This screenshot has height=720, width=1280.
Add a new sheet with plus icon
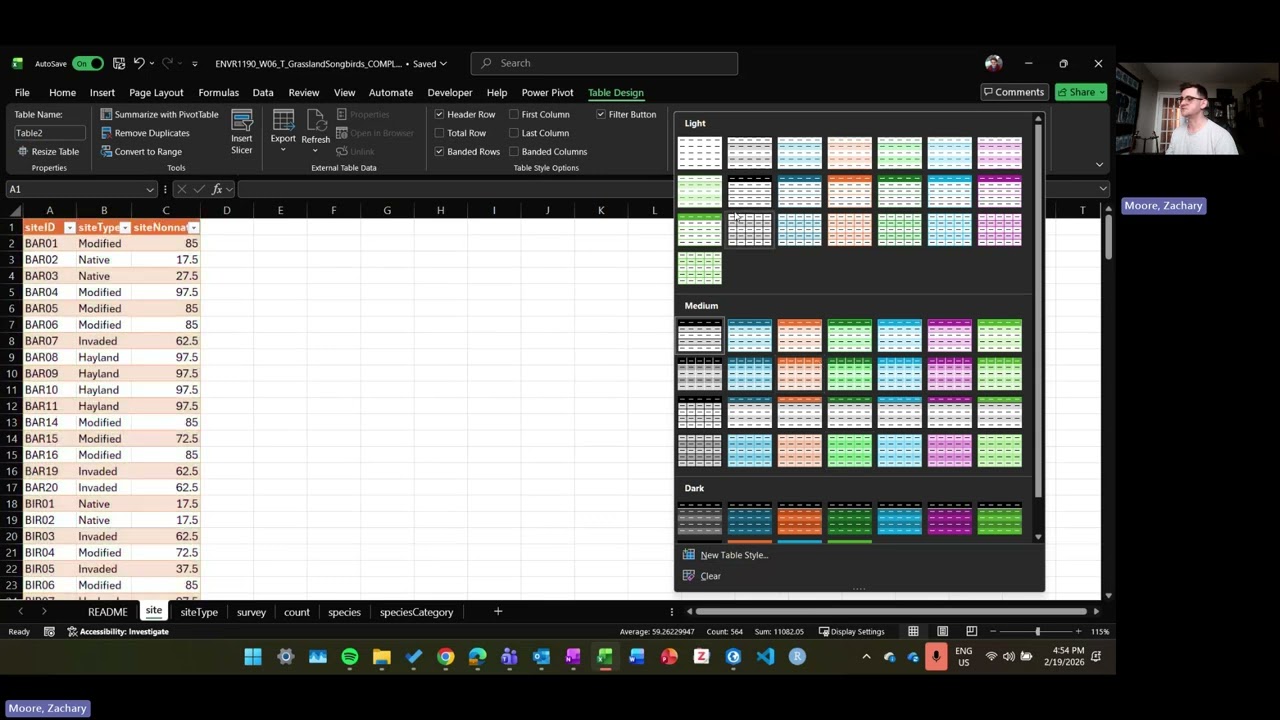coord(498,611)
